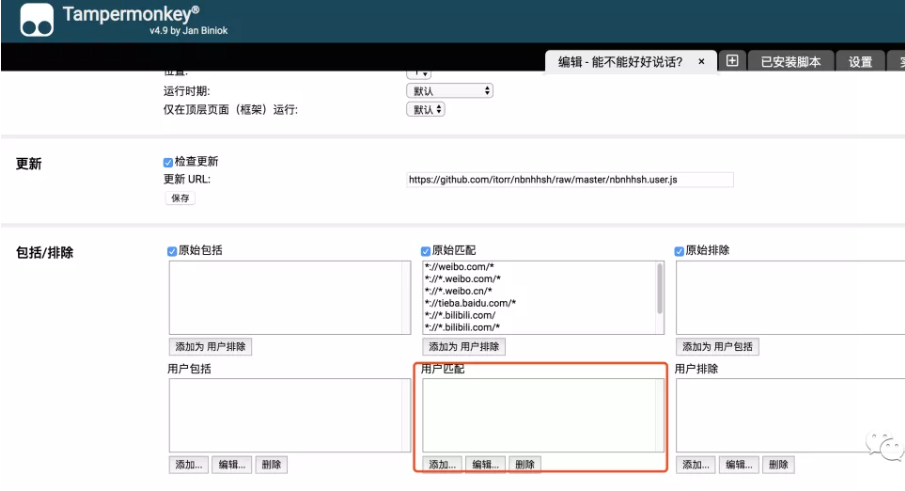Click inside the 原始排除 list box
Image resolution: width=905 pixels, height=491 pixels.
[791, 297]
